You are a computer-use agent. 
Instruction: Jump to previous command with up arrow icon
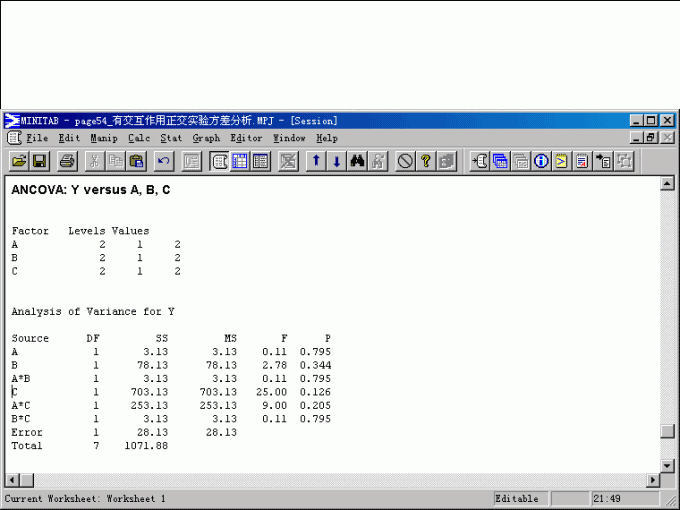pyautogui.click(x=316, y=161)
